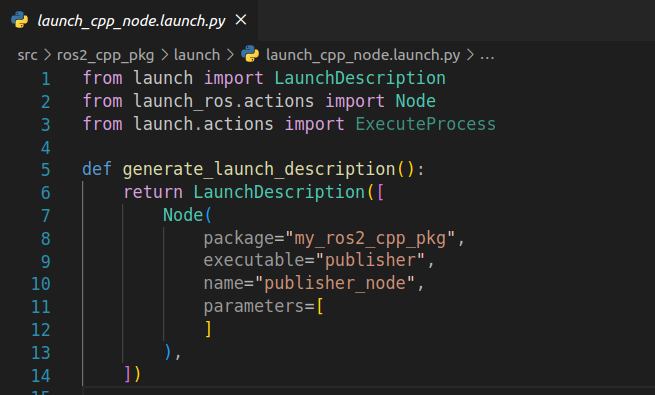Close the launch_cpp_node.launch.py tab
The width and height of the screenshot is (655, 395).
point(241,20)
